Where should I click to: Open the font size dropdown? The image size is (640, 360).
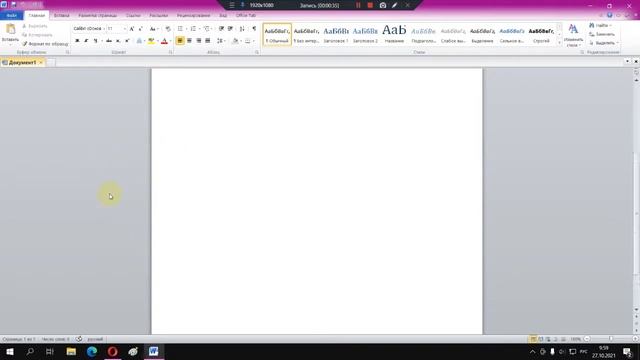pos(124,29)
